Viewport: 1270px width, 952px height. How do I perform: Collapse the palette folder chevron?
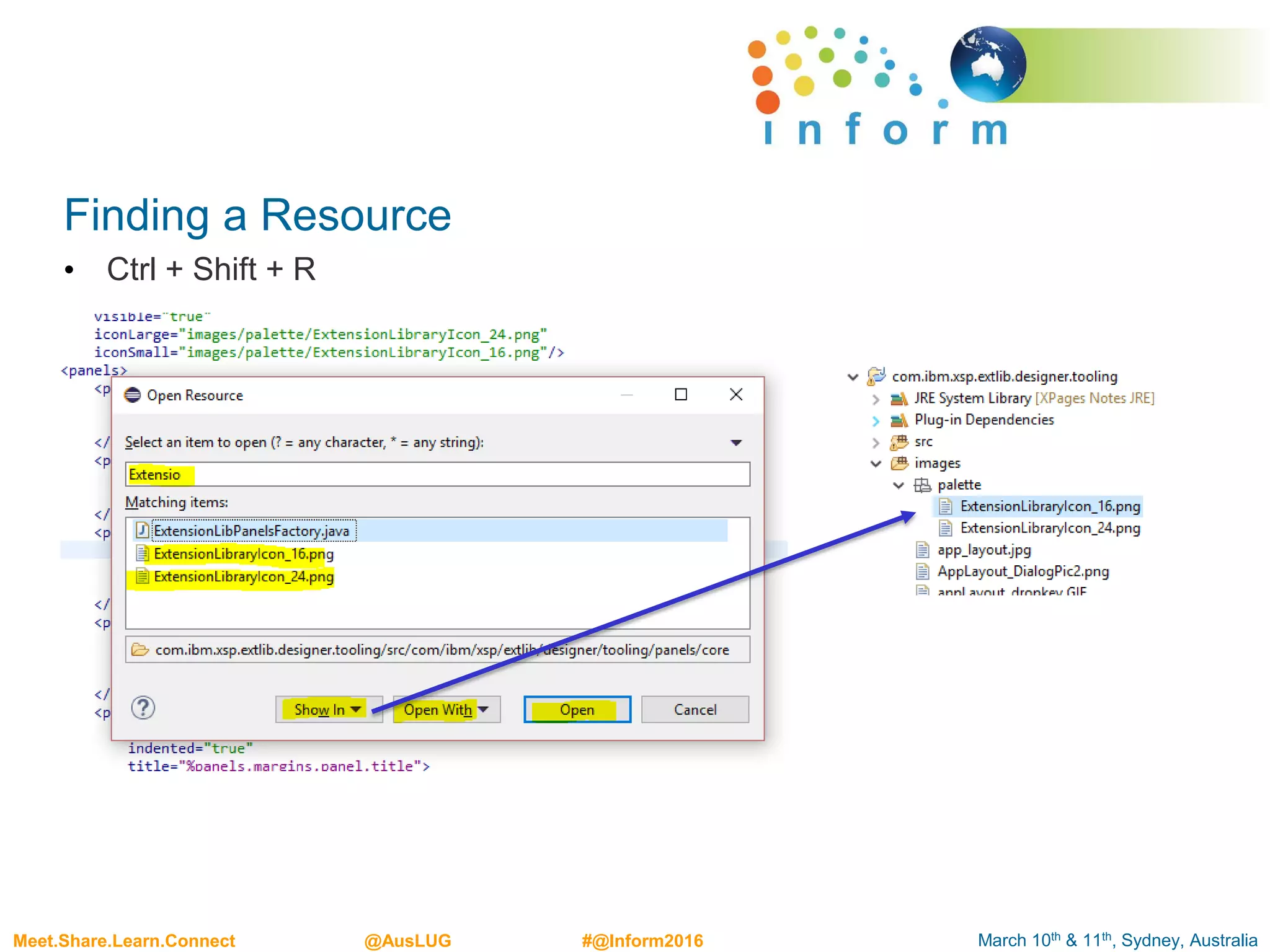click(898, 485)
